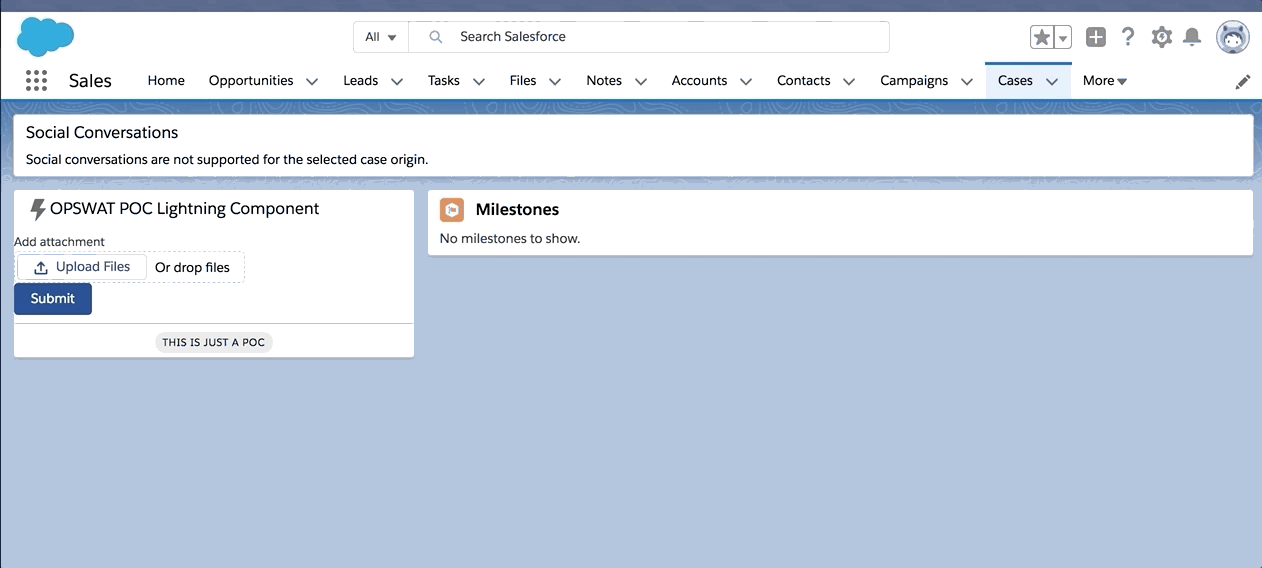Click the social conversations not supported message
This screenshot has width=1262, height=568.
227,159
